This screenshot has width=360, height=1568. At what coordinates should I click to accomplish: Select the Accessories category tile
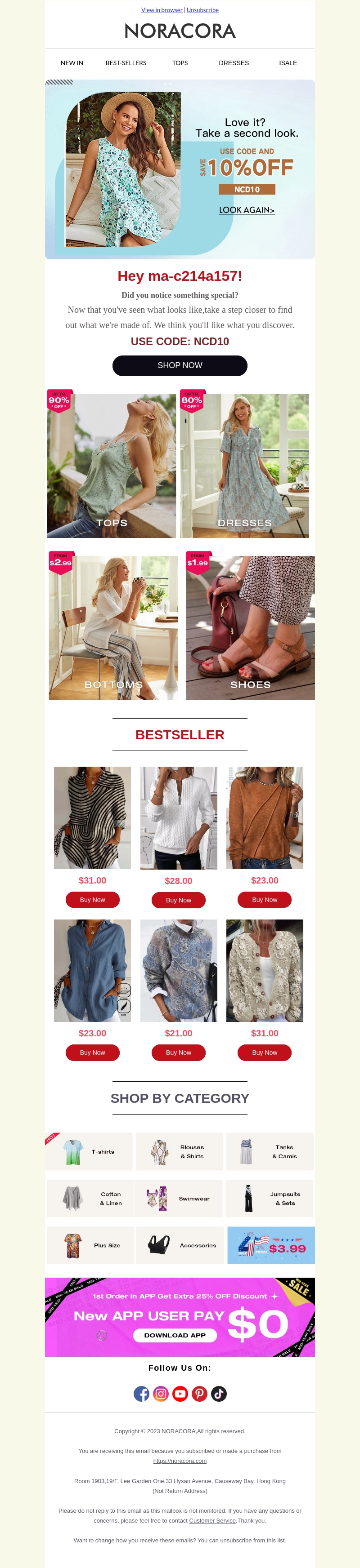(180, 1245)
